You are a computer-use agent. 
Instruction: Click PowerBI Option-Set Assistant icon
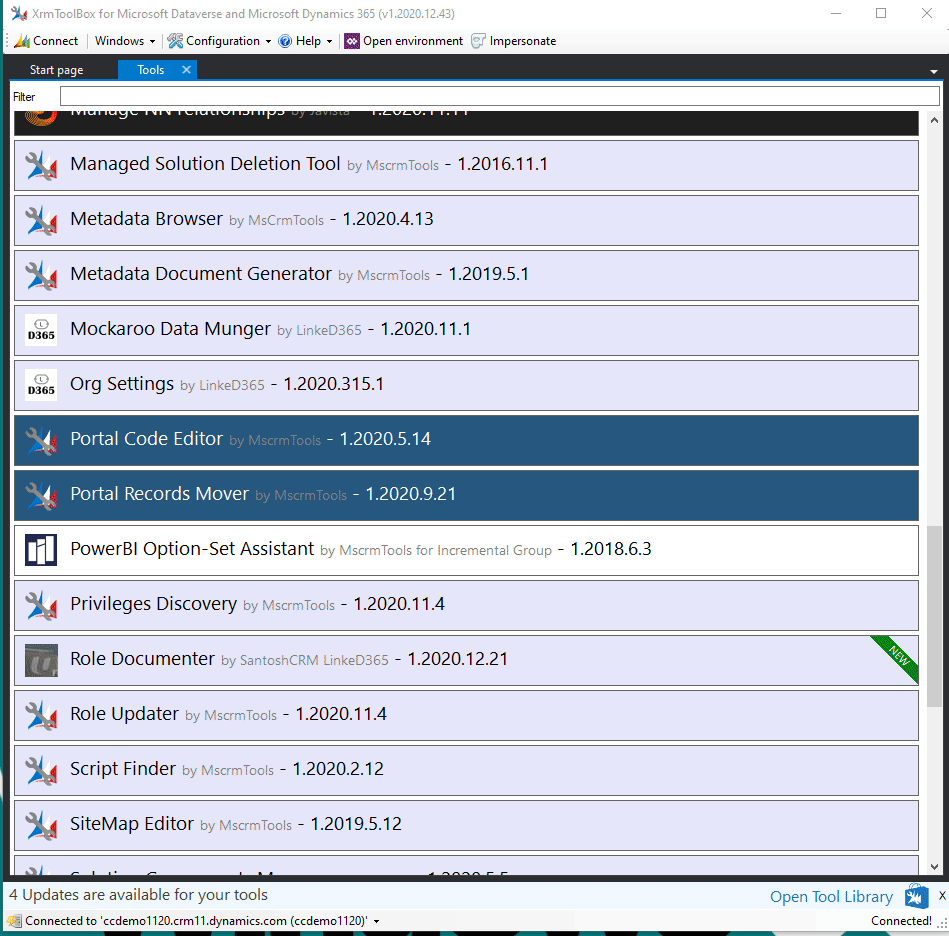click(41, 550)
